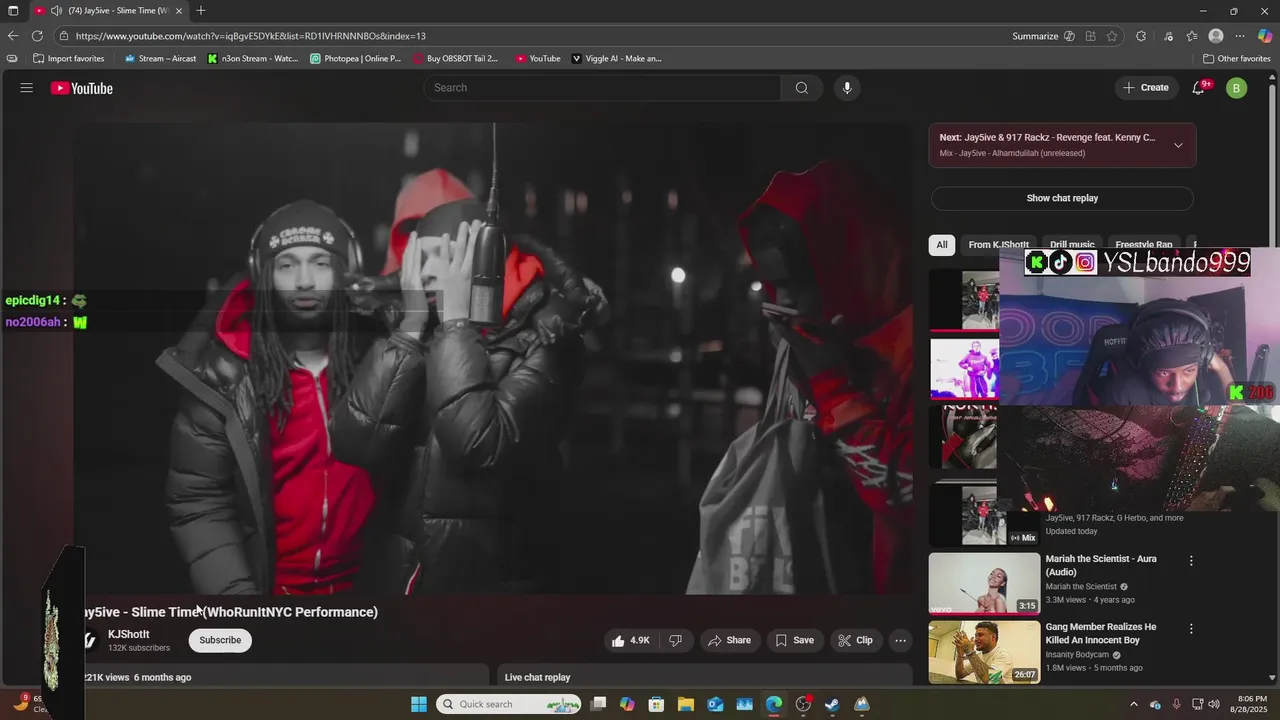This screenshot has height=720, width=1280.
Task: Save video to playlist
Action: tap(795, 640)
